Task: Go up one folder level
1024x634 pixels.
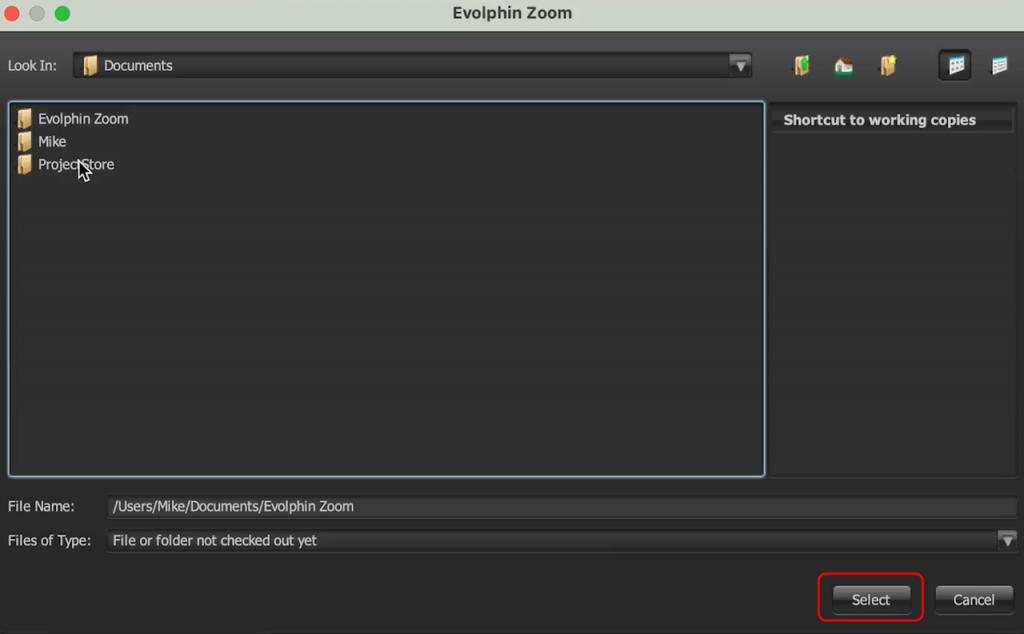Action: [x=801, y=64]
